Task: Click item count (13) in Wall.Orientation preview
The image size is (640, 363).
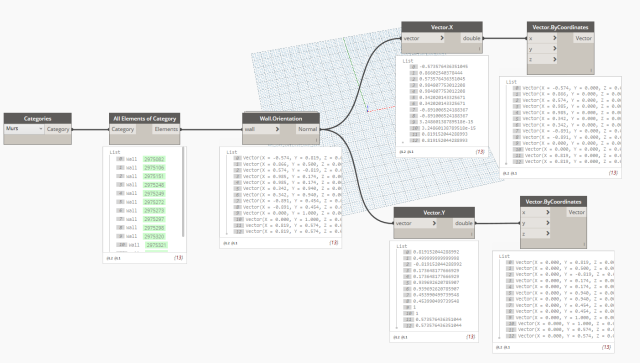Action: point(333,243)
